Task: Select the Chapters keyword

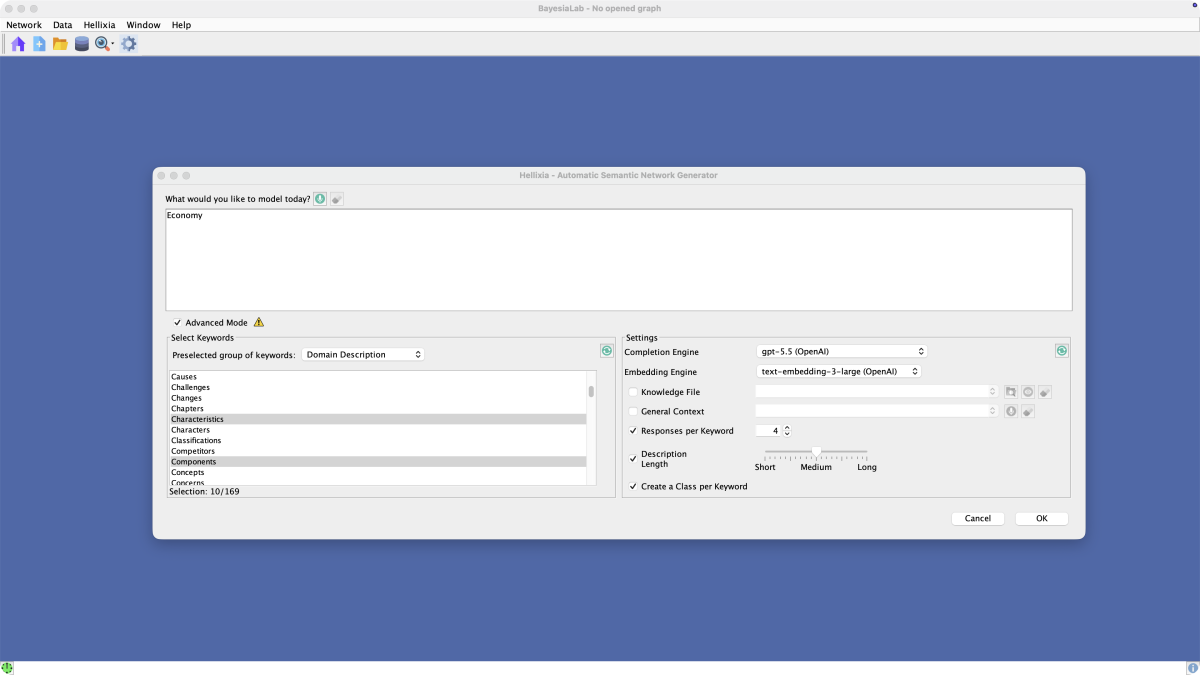Action: click(x=376, y=409)
